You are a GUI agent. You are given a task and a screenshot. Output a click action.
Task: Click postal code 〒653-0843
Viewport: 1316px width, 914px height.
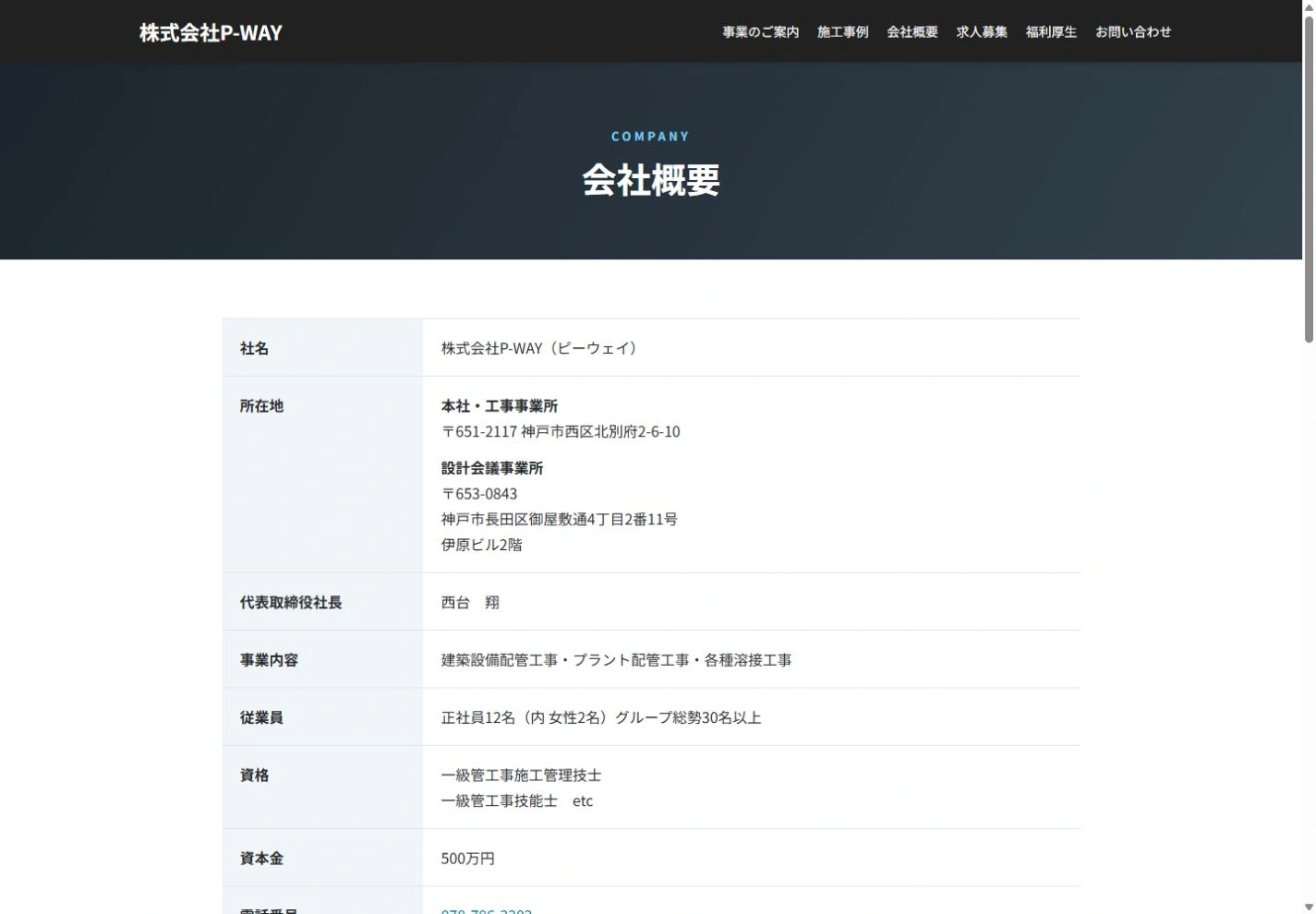pyautogui.click(x=479, y=494)
